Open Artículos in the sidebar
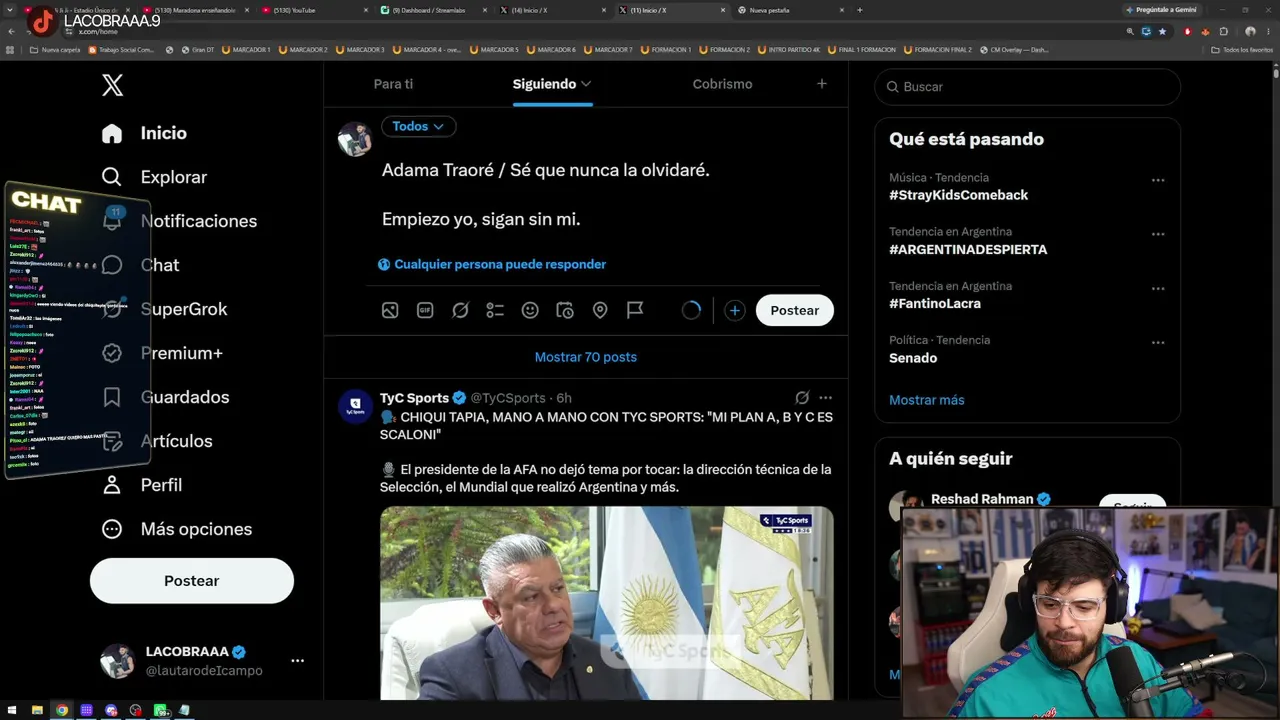The image size is (1280, 720). [x=156, y=441]
